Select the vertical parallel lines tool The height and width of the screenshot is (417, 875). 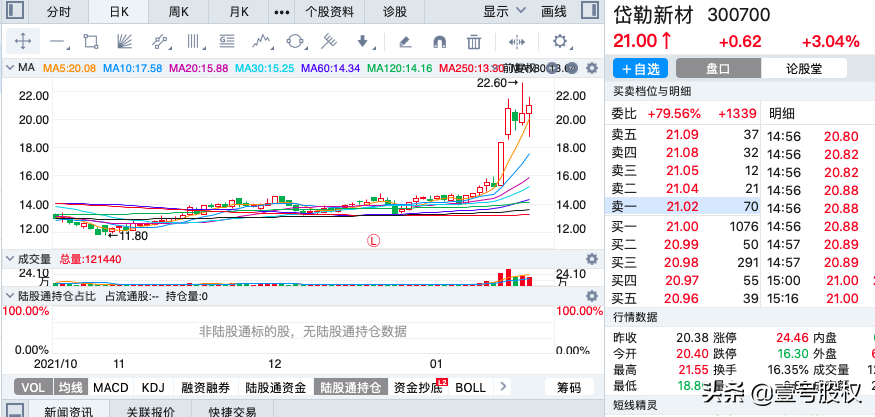pyautogui.click(x=194, y=42)
